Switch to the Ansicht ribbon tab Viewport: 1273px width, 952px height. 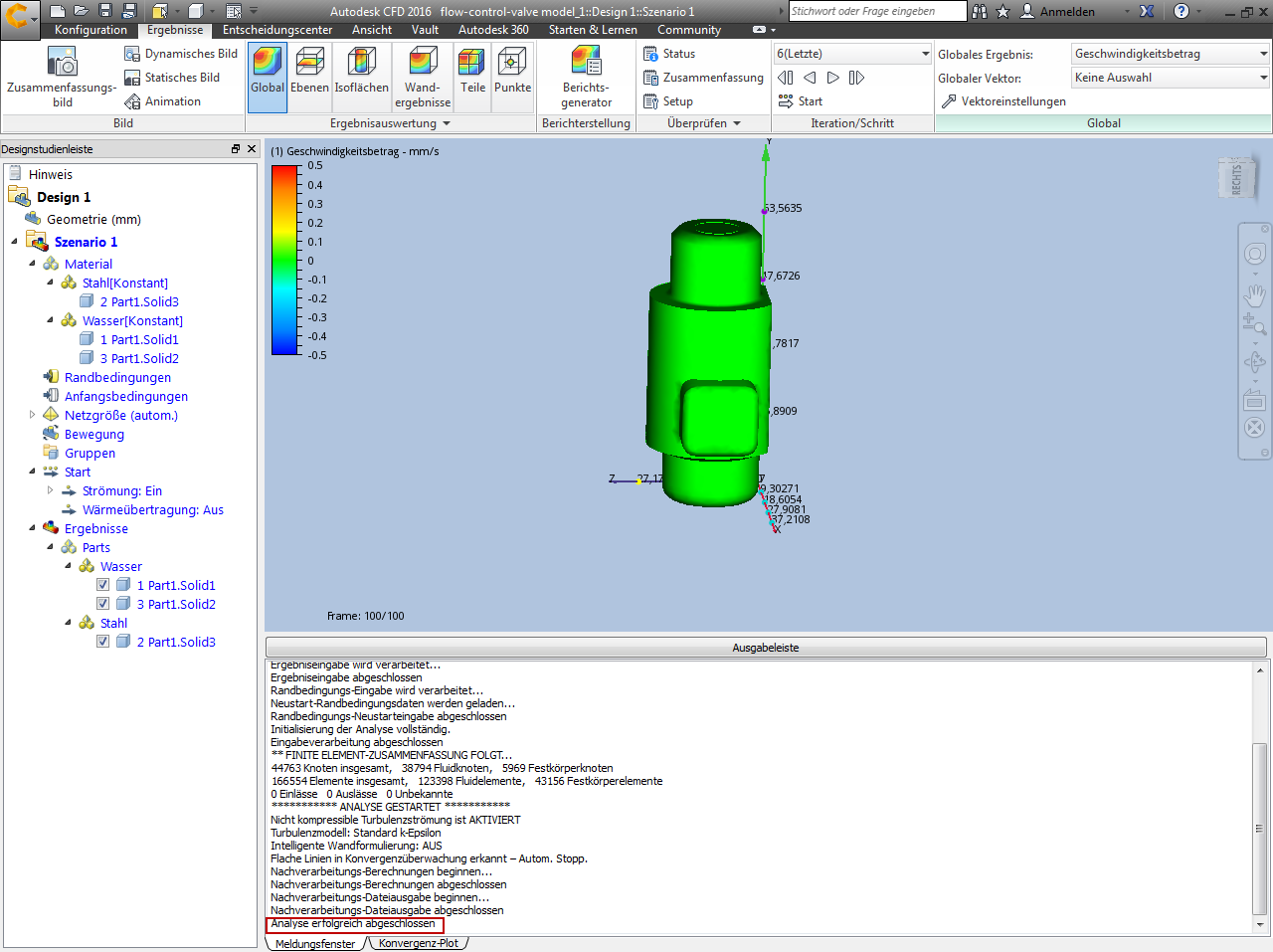[372, 30]
